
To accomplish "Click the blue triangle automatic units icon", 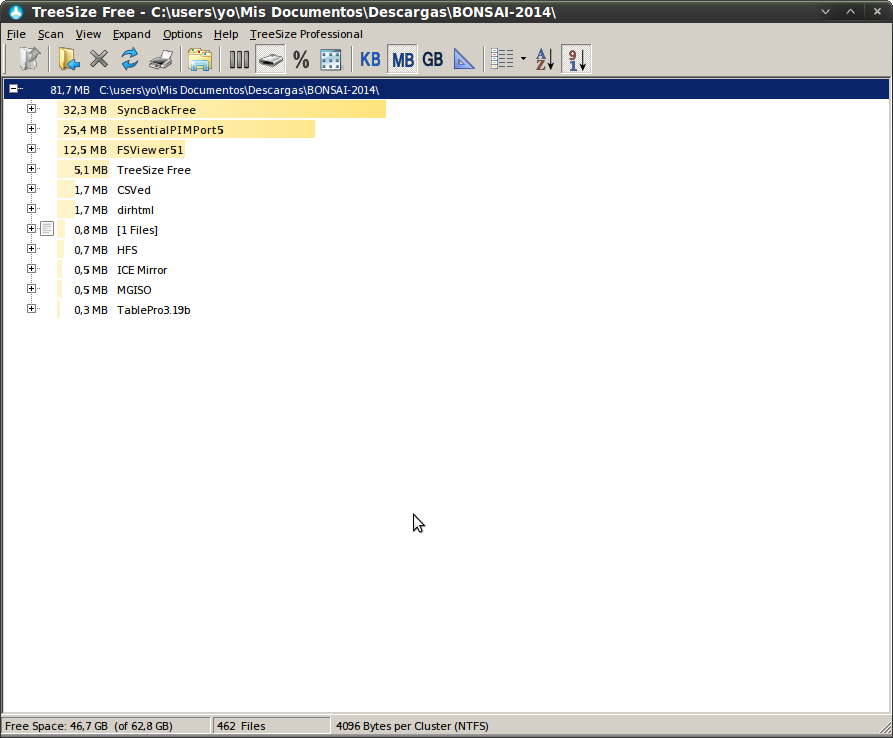I will (464, 60).
